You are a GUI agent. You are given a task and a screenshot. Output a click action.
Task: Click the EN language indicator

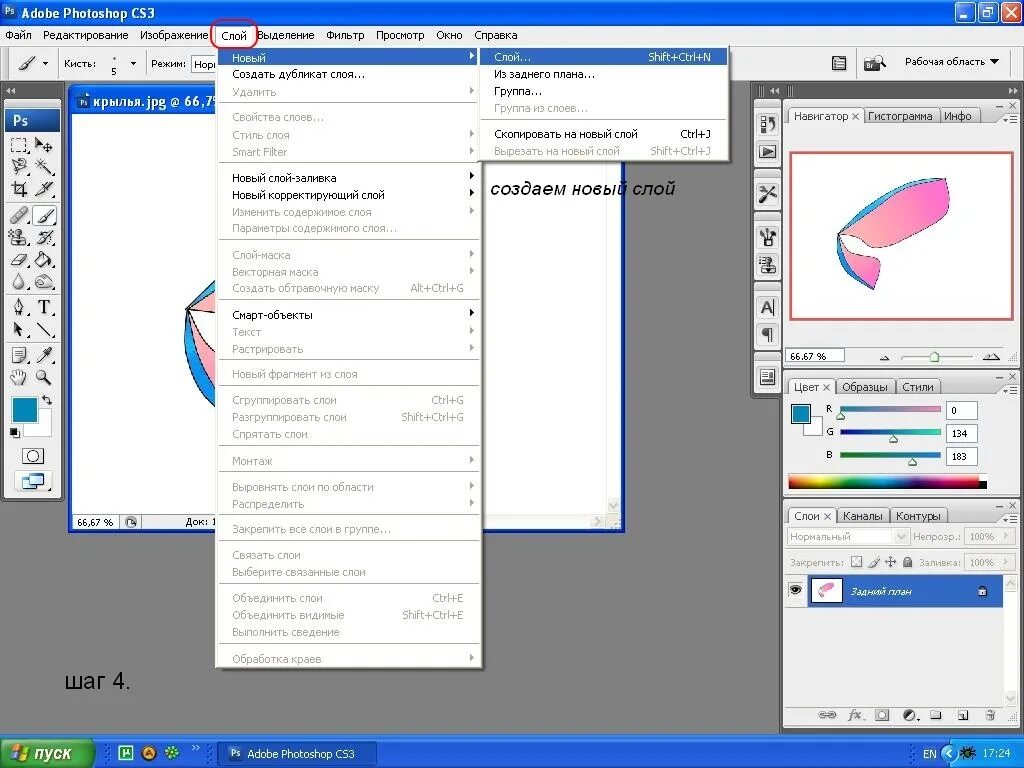pyautogui.click(x=929, y=754)
